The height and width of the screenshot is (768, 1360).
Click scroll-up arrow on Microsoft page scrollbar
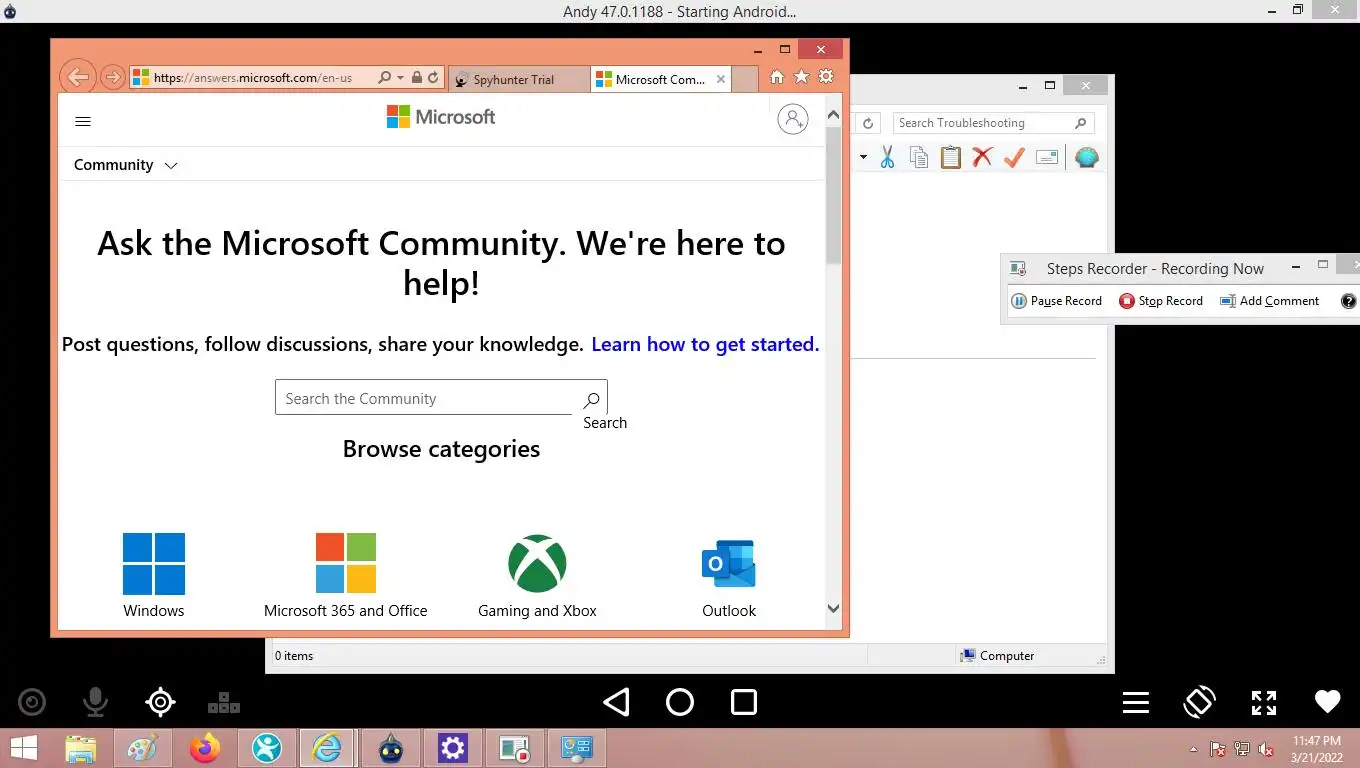pyautogui.click(x=833, y=115)
